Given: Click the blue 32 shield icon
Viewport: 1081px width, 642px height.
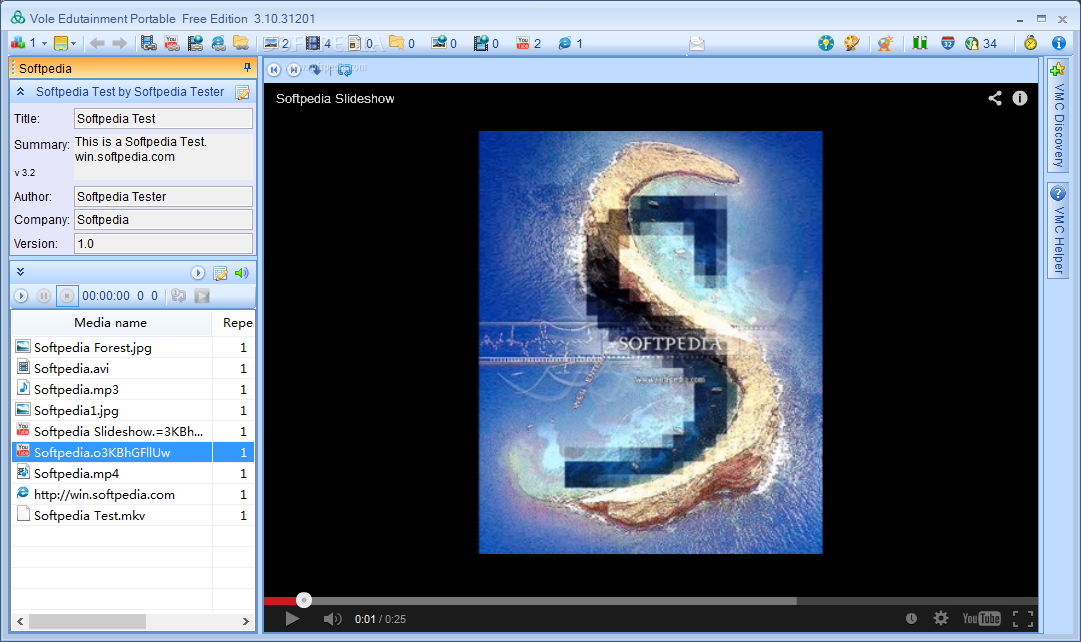Looking at the screenshot, I should (x=948, y=43).
